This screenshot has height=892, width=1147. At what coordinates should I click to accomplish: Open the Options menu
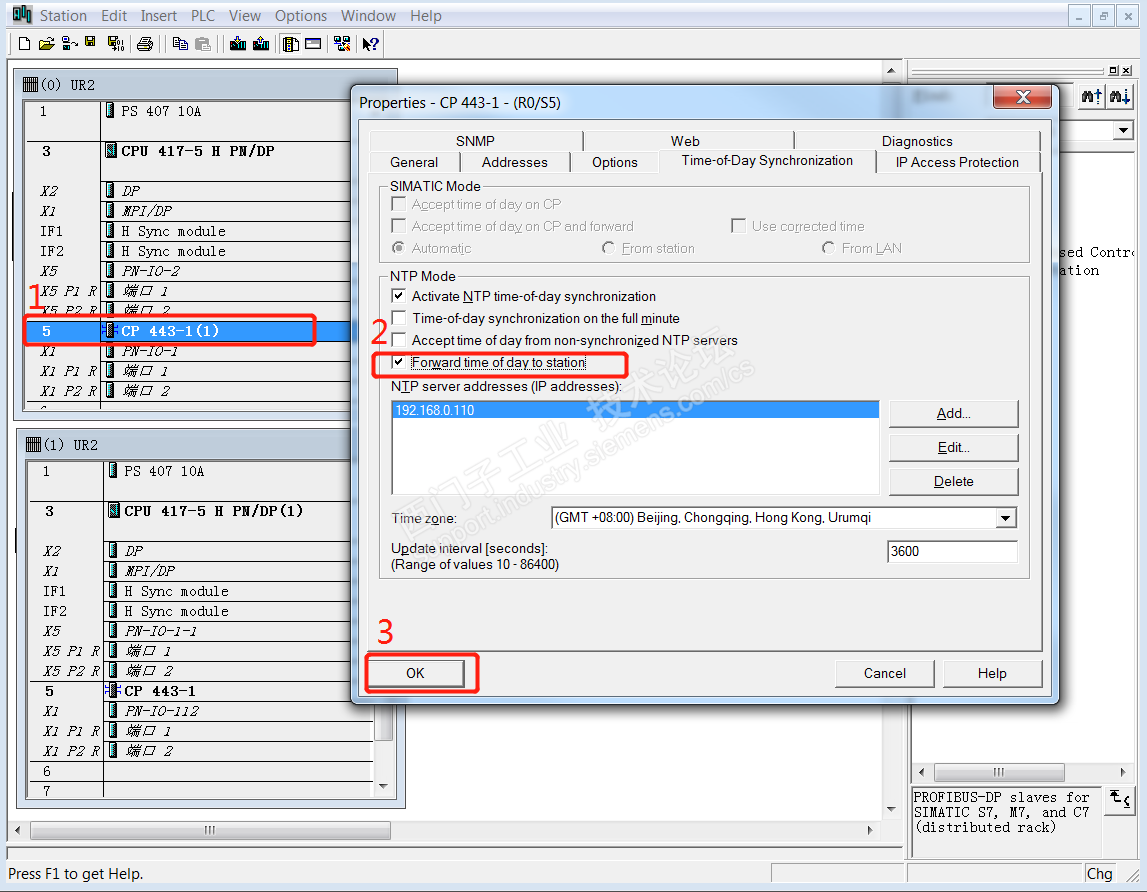[x=301, y=15]
